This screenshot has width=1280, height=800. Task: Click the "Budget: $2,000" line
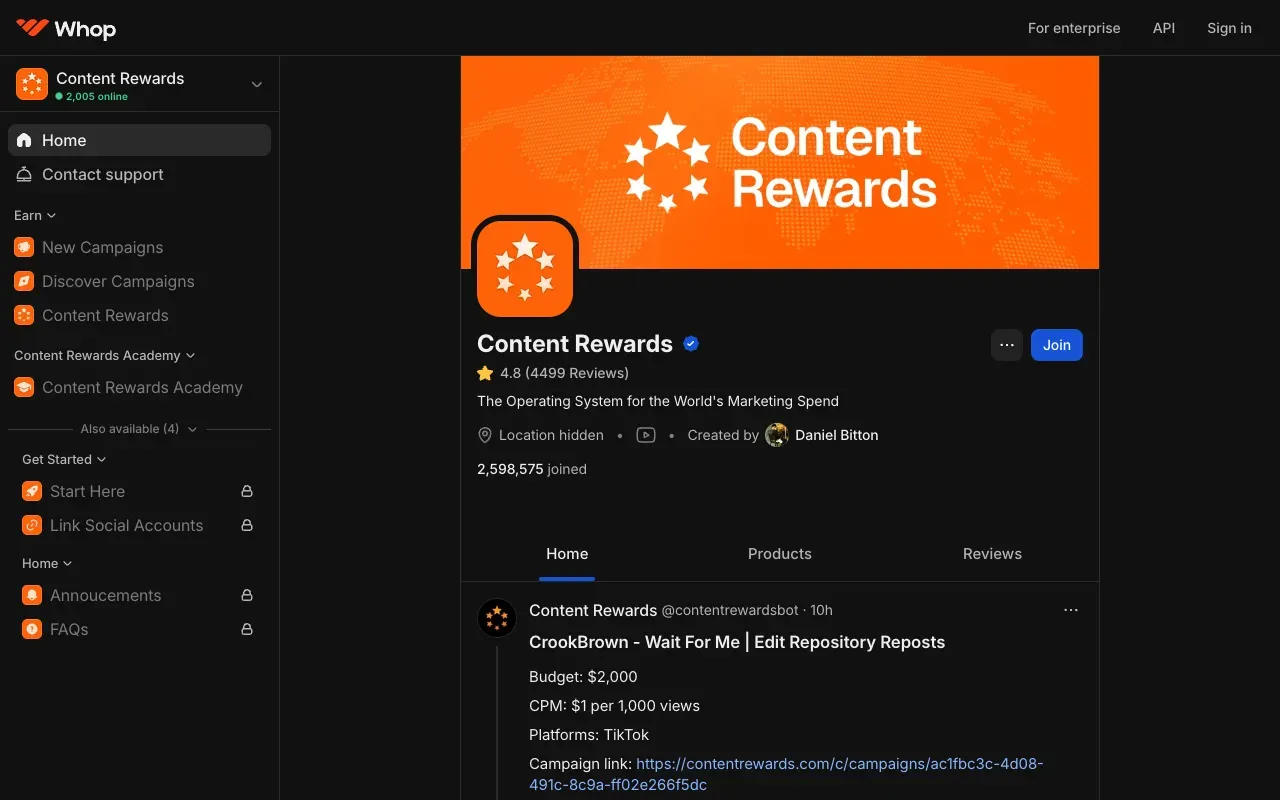(x=583, y=676)
